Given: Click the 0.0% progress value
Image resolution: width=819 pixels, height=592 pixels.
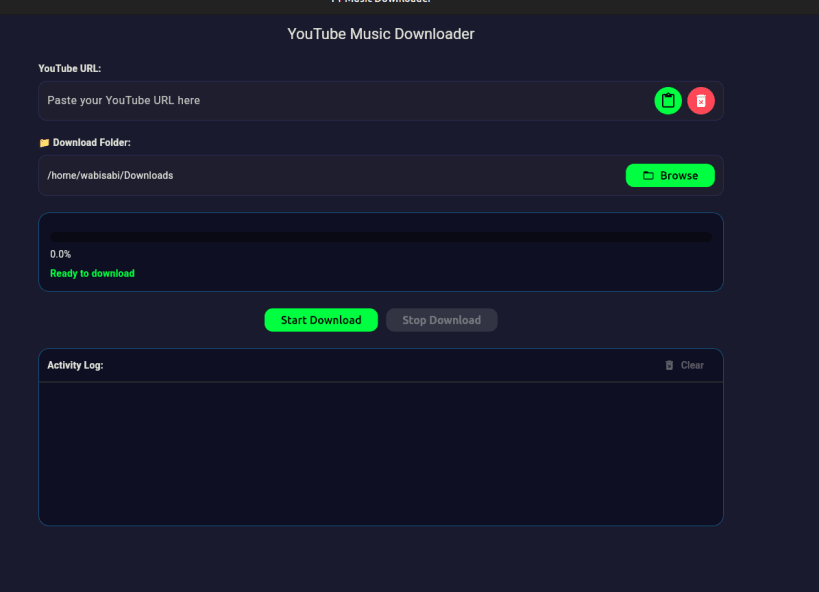Looking at the screenshot, I should click(61, 254).
